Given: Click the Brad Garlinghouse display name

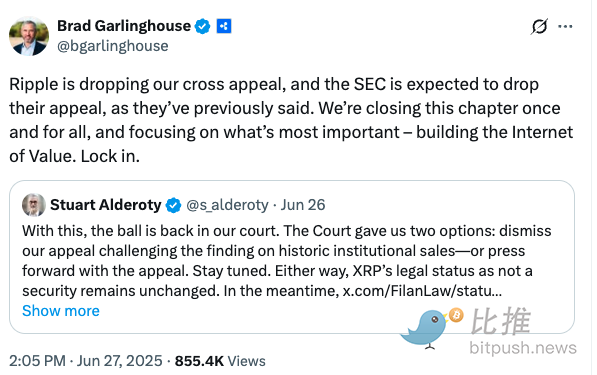Looking at the screenshot, I should pos(124,26).
